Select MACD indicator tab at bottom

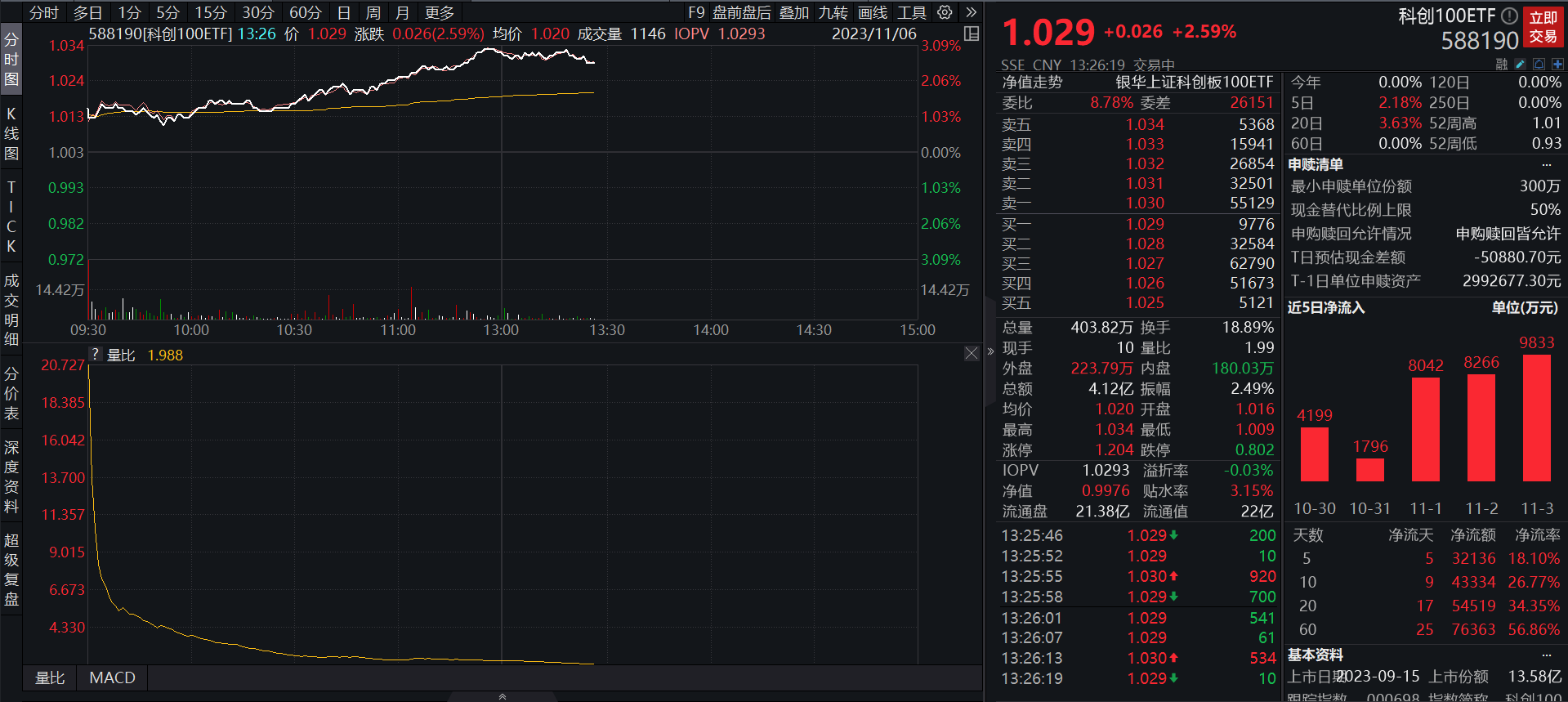(x=112, y=677)
